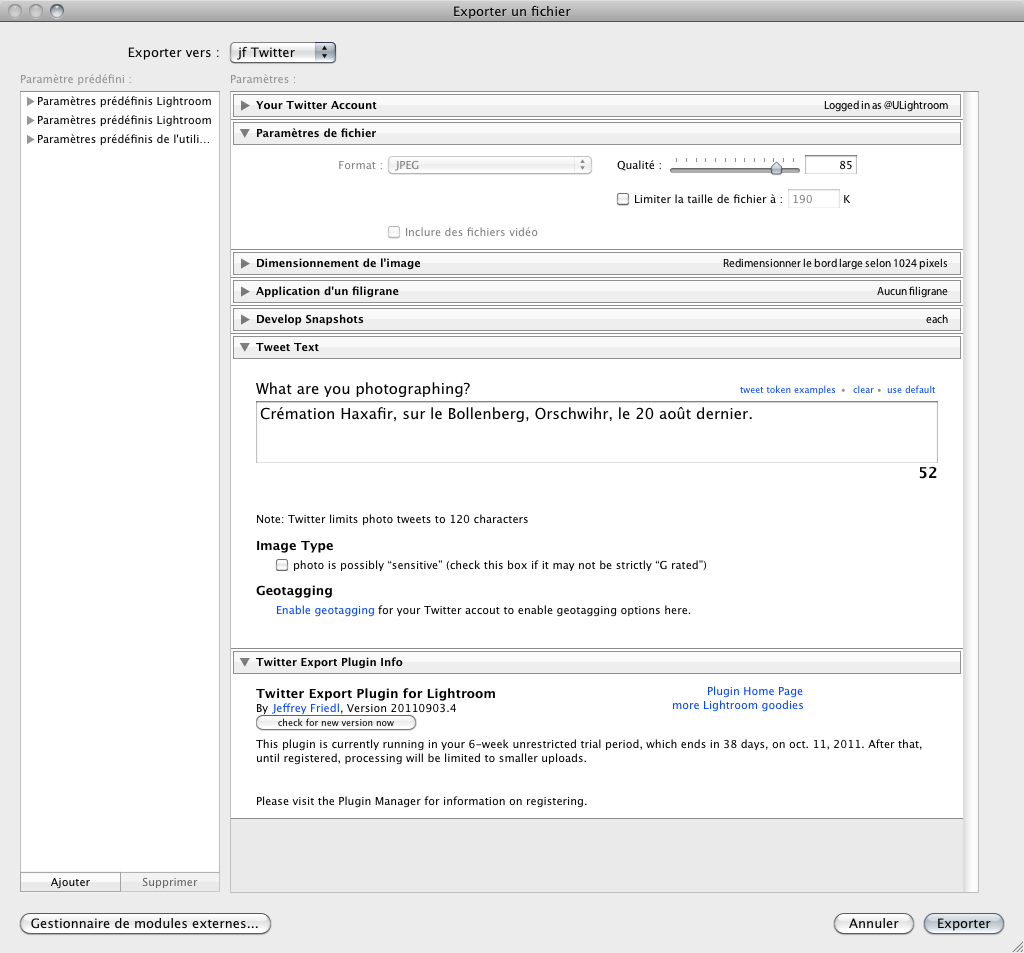
Task: Click inside the tweet text box
Action: [x=597, y=432]
